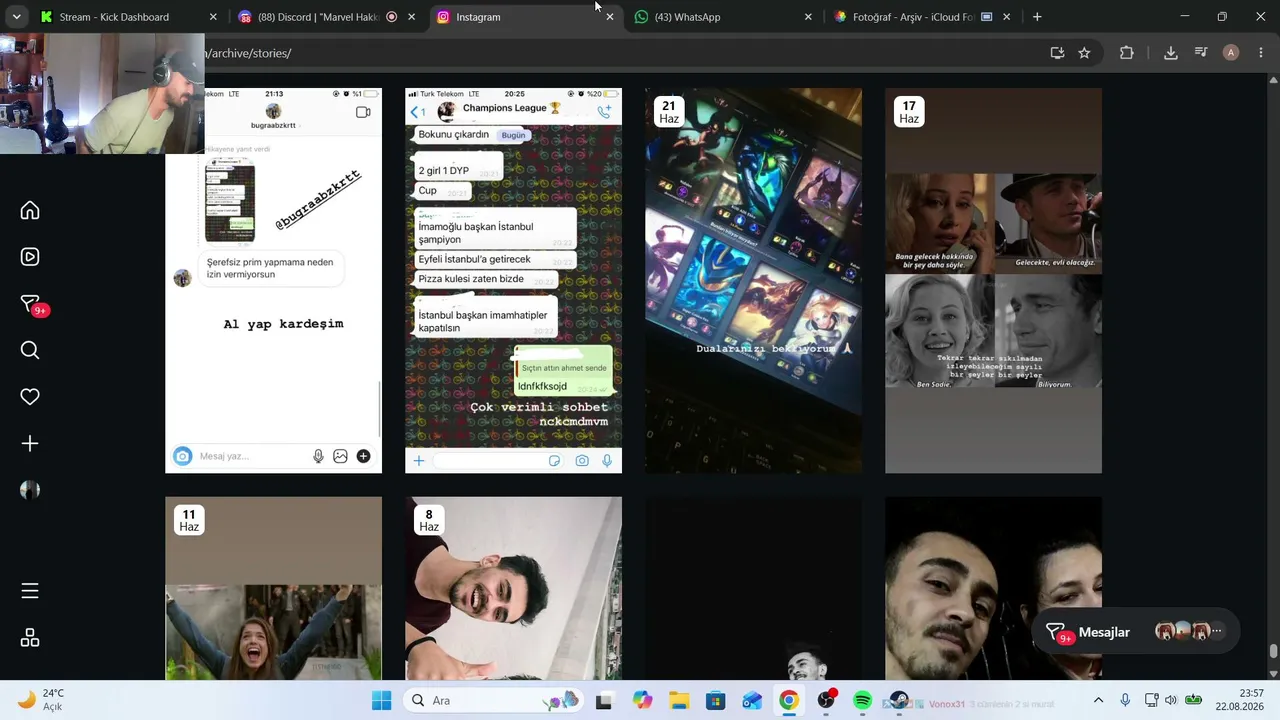Image resolution: width=1280 pixels, height=720 pixels.
Task: Open the Champions League chat story thumbnail
Action: coord(513,280)
